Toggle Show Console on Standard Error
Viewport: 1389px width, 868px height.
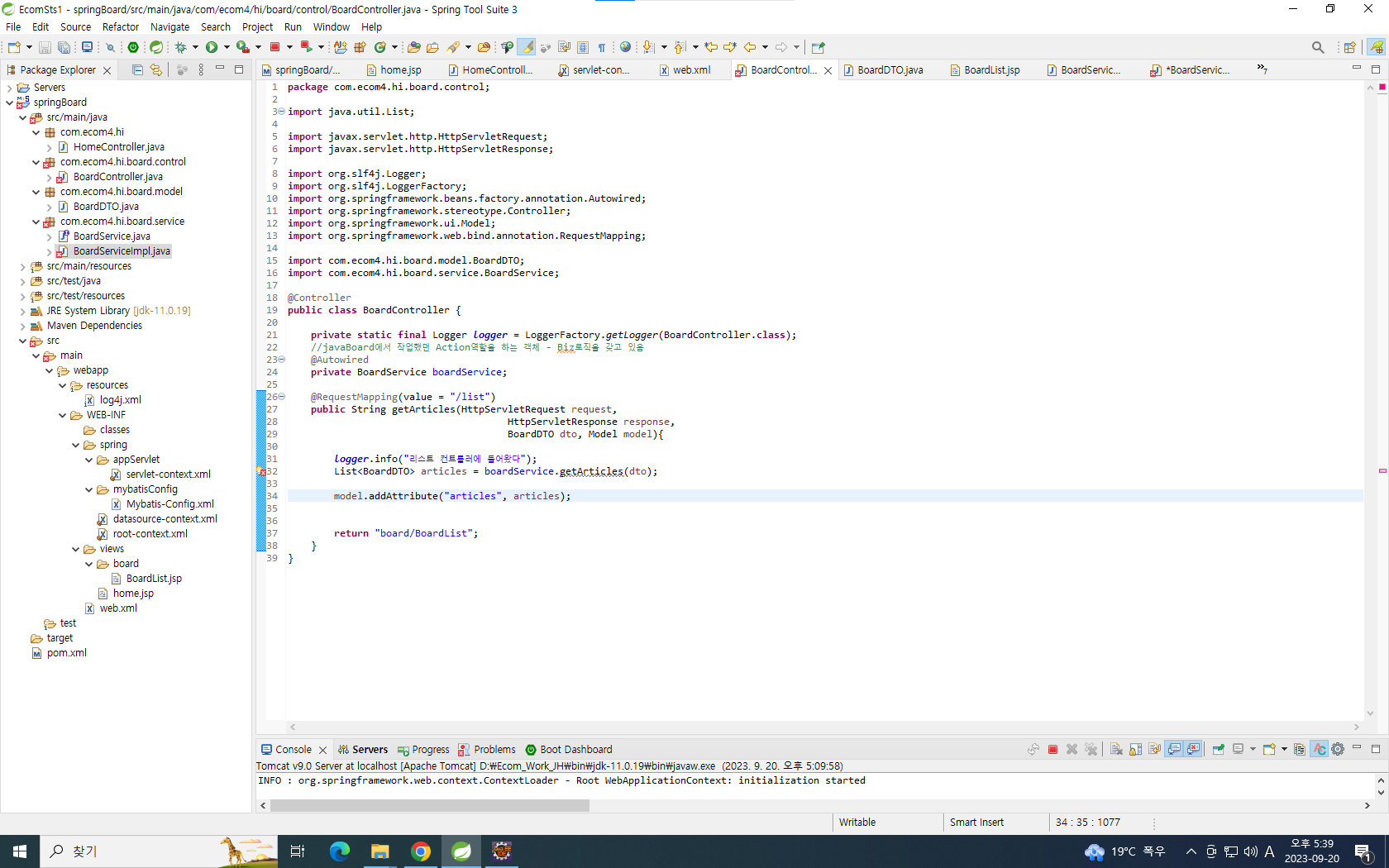(1193, 749)
